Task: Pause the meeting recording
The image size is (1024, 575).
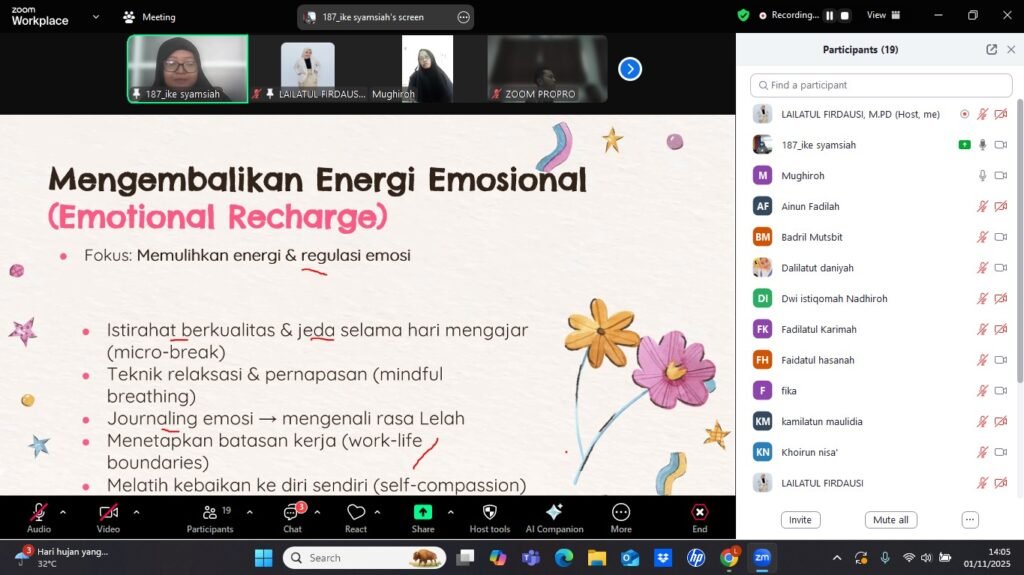Action: coord(829,15)
